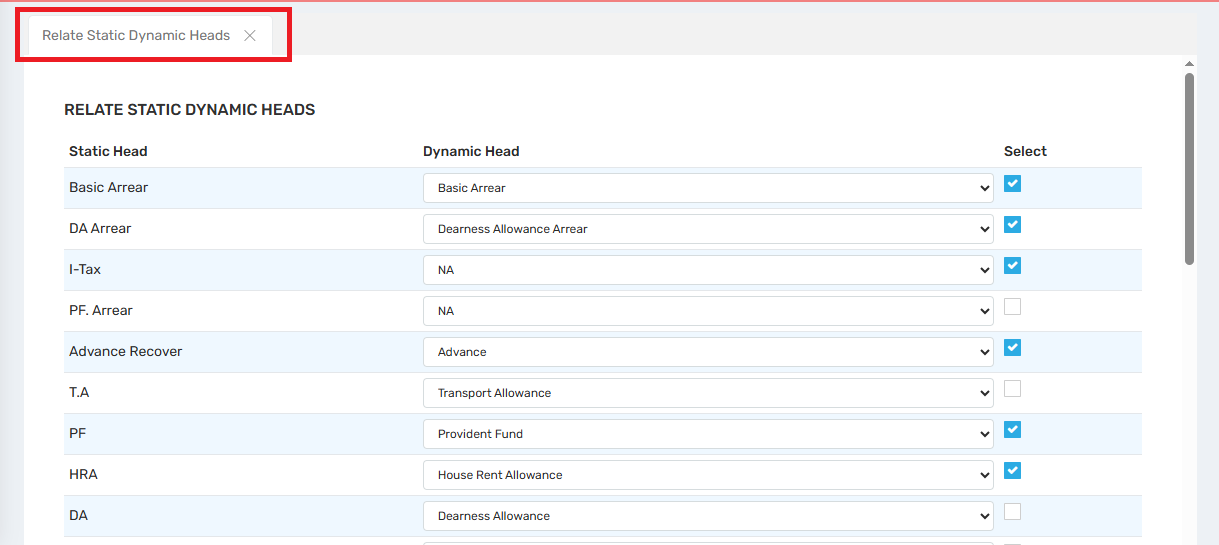Click the vertical scrollbar thumb
This screenshot has width=1219, height=545.
[1189, 168]
